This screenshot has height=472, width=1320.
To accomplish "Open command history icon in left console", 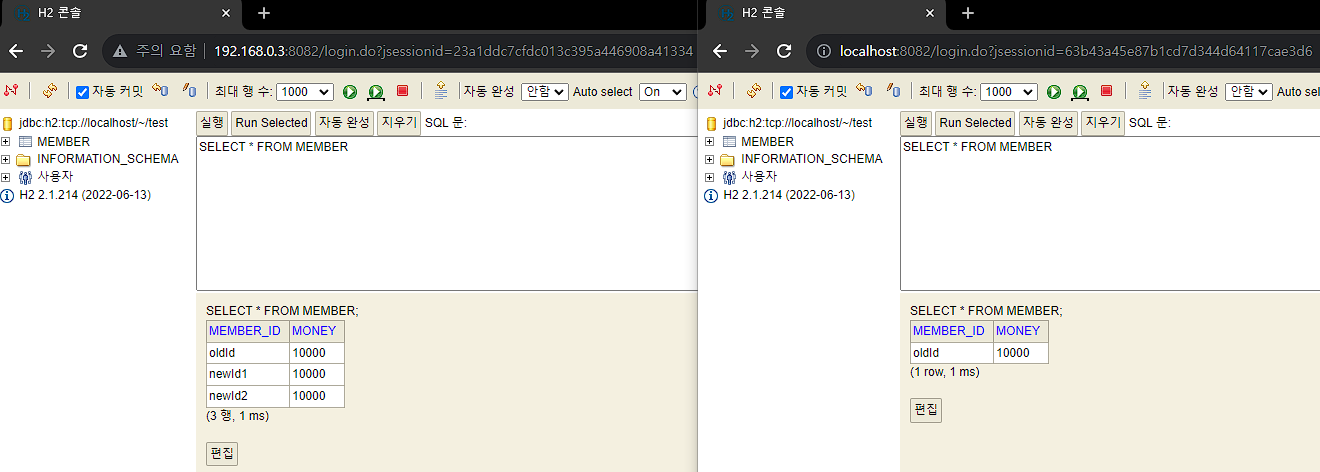I will [x=441, y=91].
